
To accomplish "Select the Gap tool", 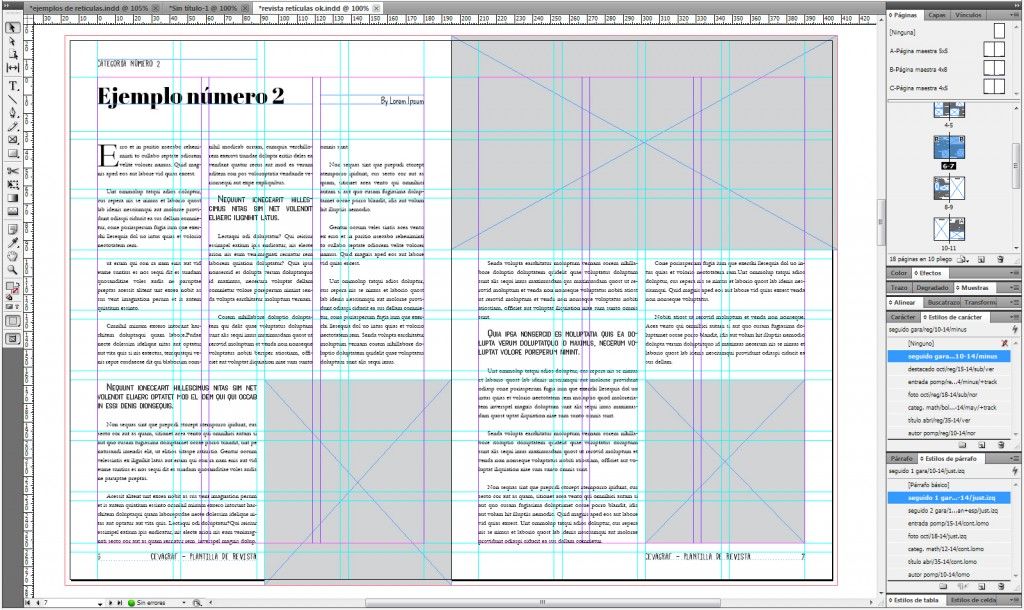I will 12,67.
